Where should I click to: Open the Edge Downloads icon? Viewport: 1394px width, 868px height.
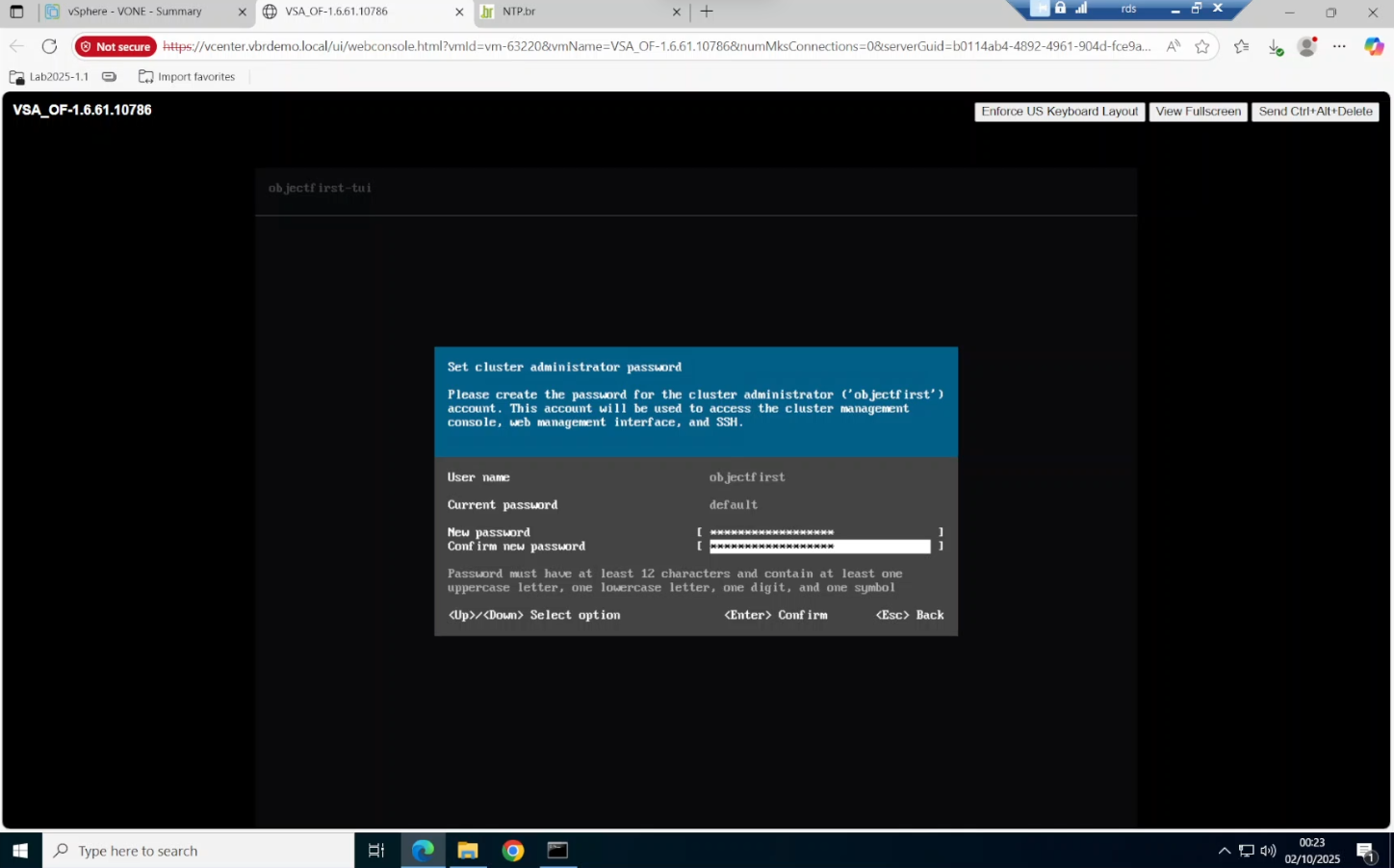tap(1275, 46)
